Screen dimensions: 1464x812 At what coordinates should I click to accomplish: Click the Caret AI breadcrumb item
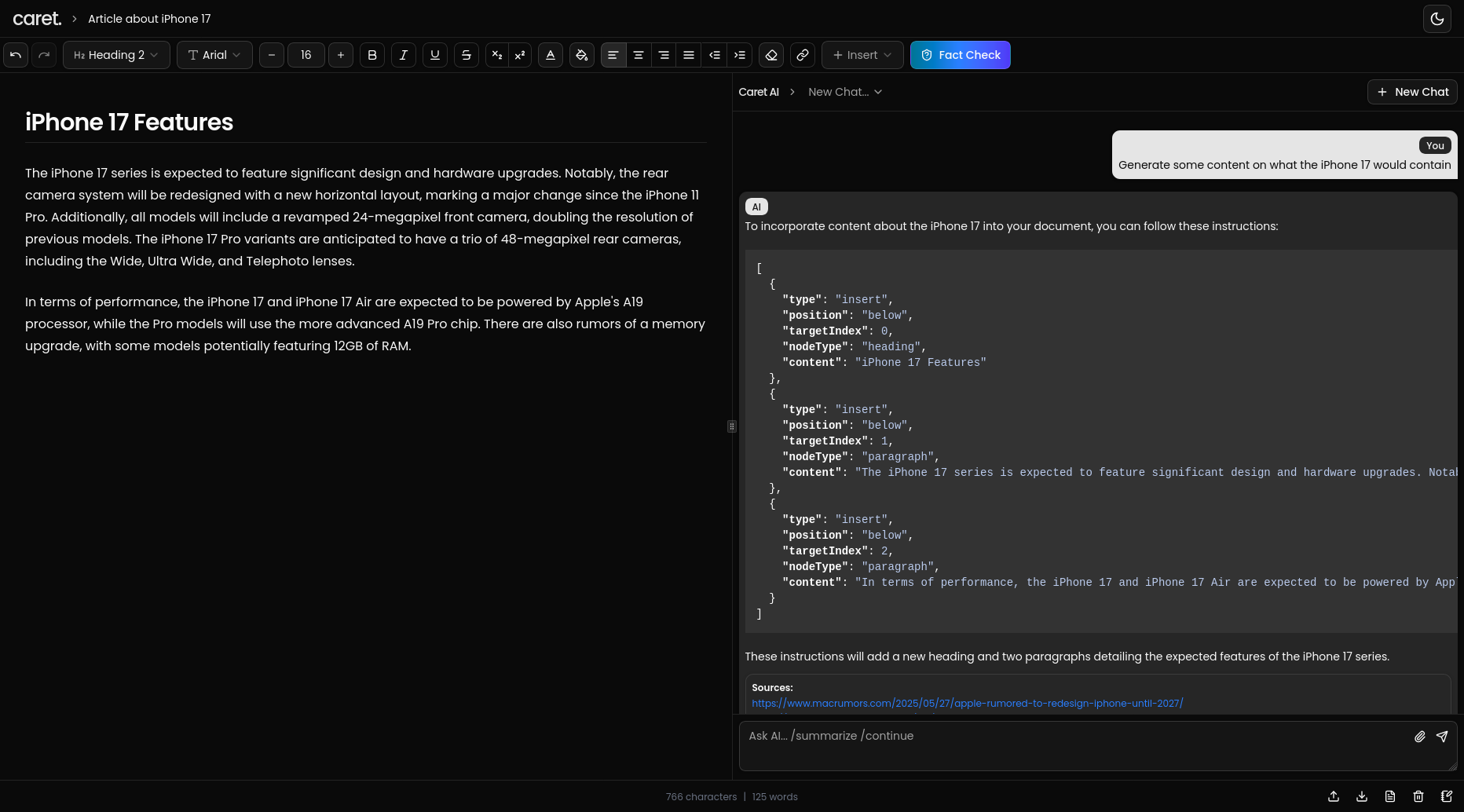click(759, 92)
